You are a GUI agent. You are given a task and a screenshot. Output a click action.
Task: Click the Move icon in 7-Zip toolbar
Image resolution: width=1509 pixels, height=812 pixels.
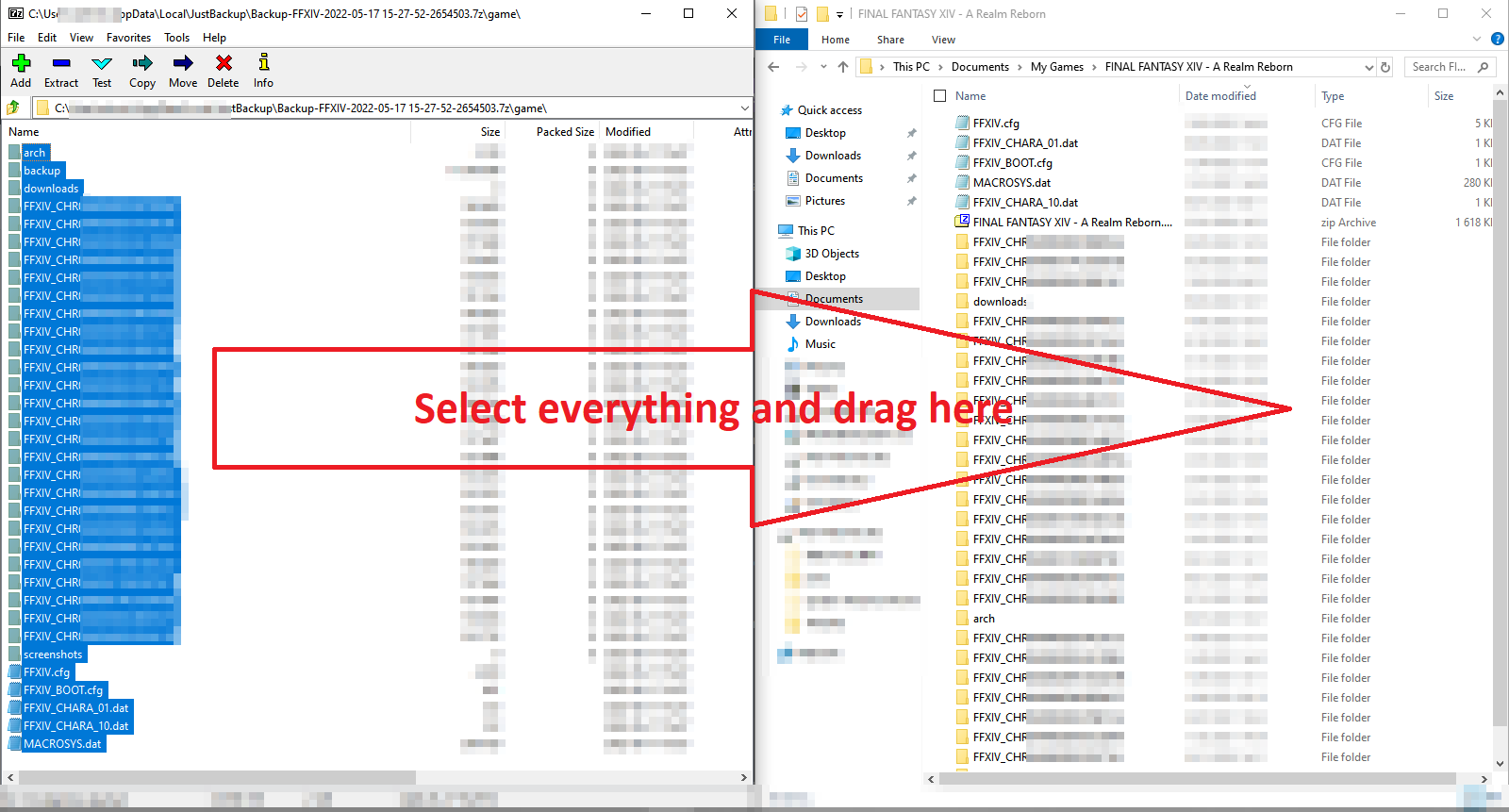click(183, 63)
